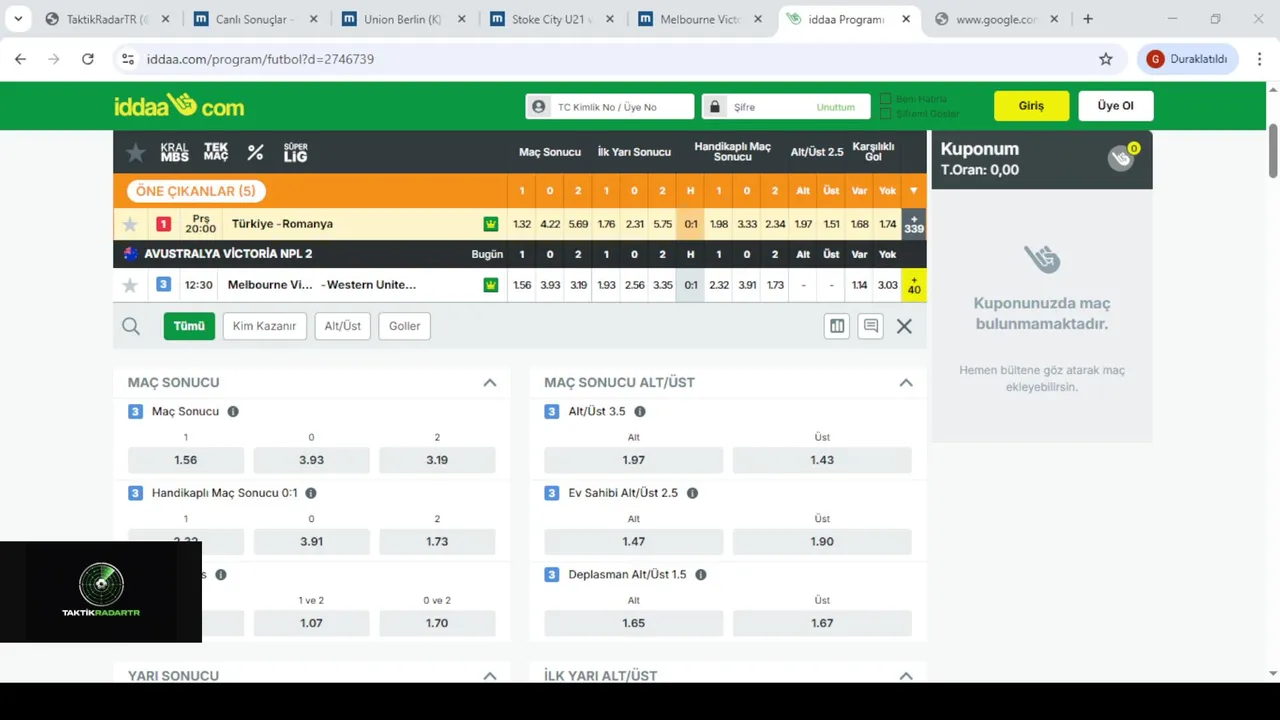Click info icon next to Handikaplı Maç Sonucu 0:1
This screenshot has height=720, width=1280.
[x=311, y=493]
